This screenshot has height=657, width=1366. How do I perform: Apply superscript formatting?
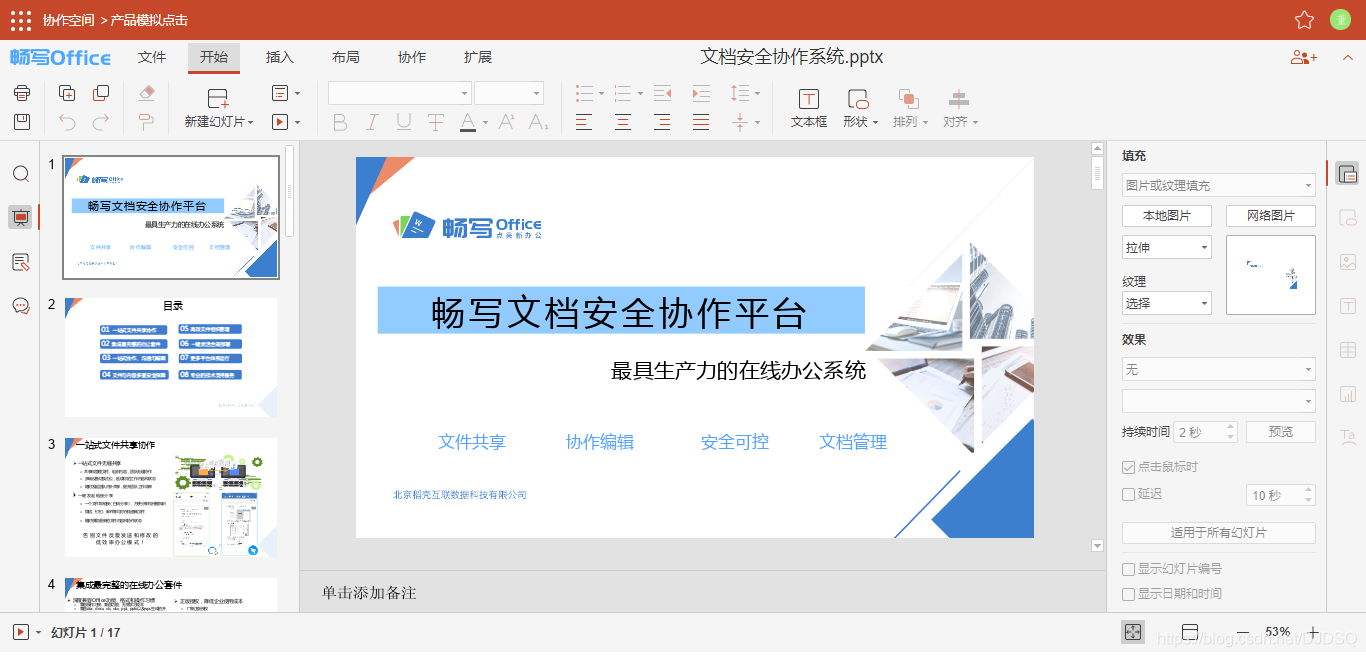(507, 122)
